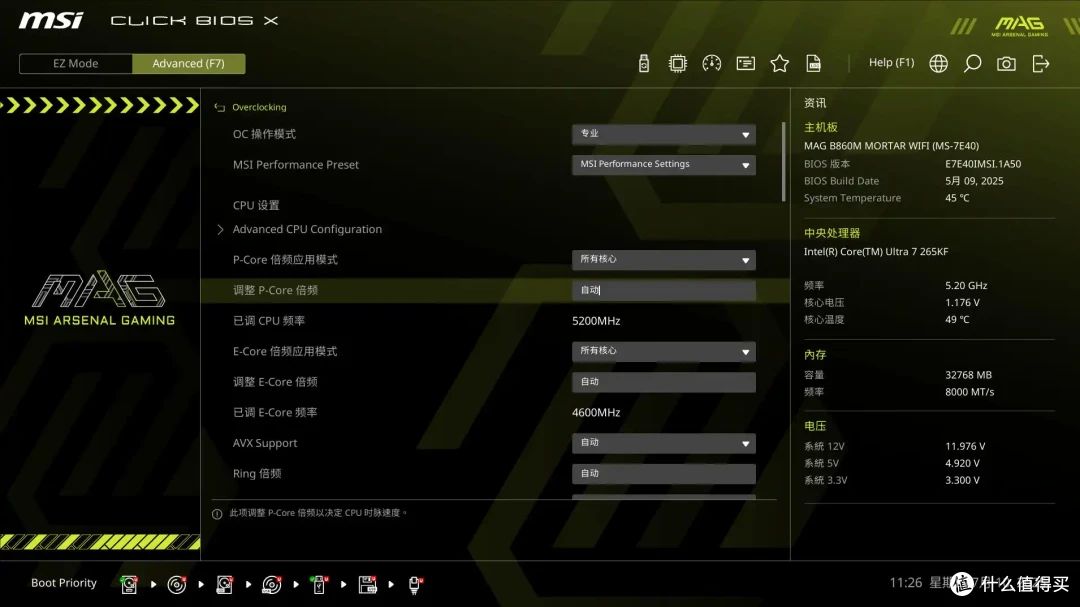The height and width of the screenshot is (607, 1080).
Task: Open the E-Core 倍频应用模式 dropdown
Action: [x=663, y=351]
